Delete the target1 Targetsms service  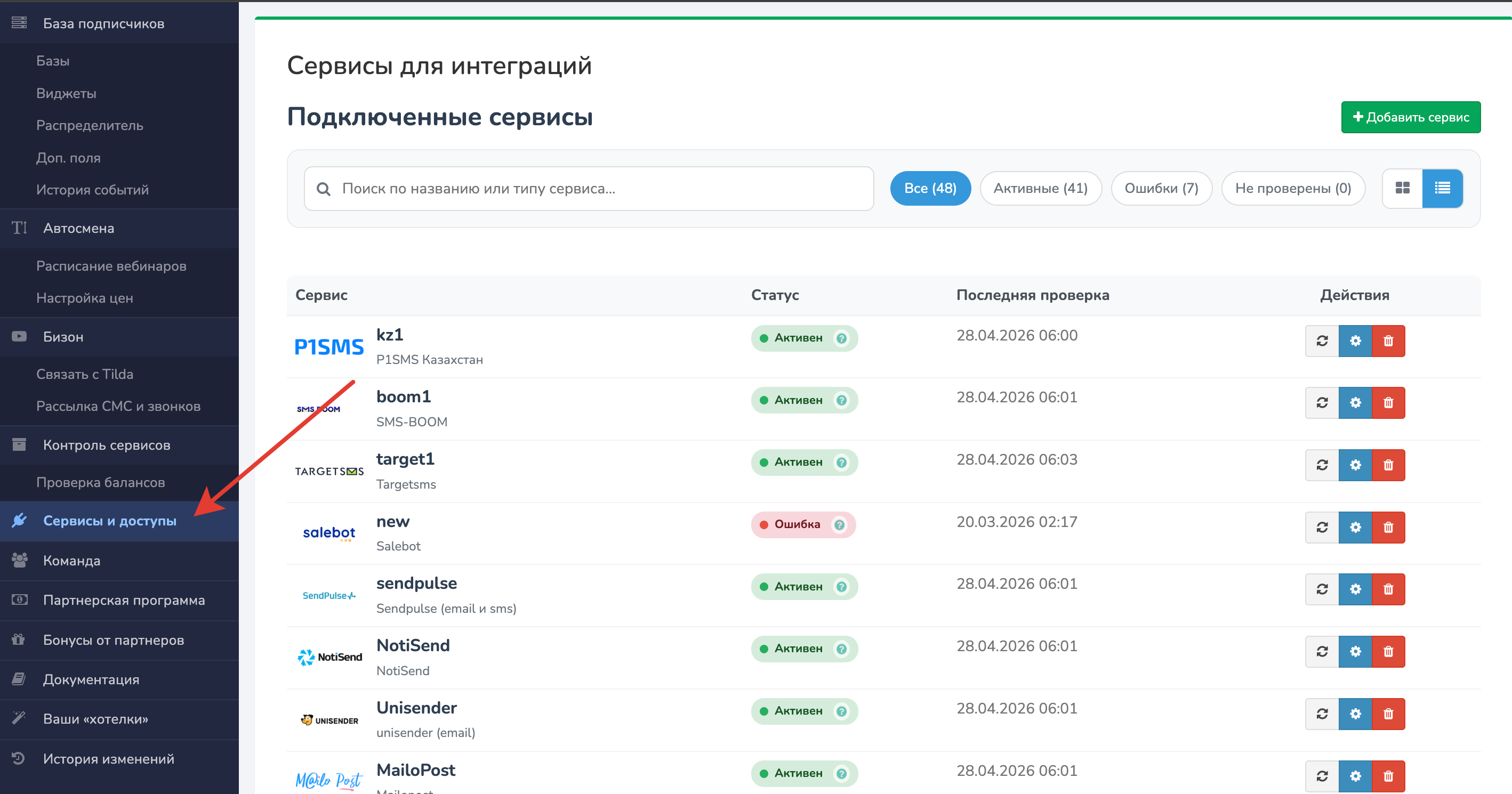point(1388,465)
